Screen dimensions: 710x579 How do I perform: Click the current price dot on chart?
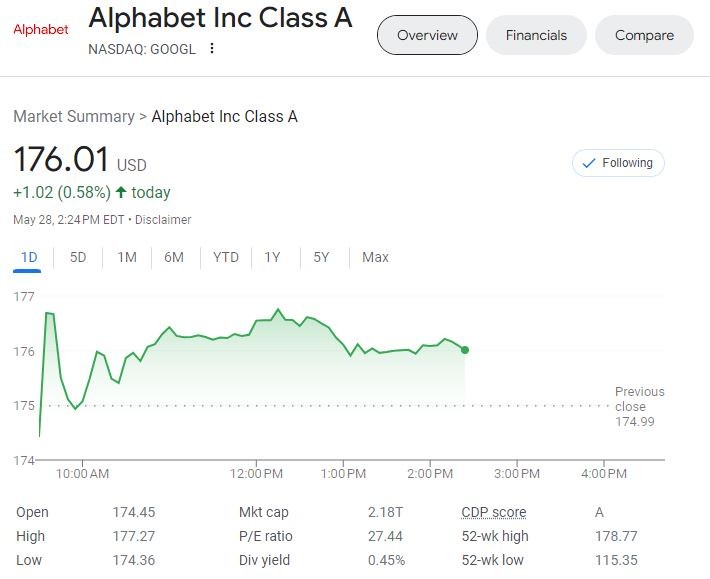pyautogui.click(x=465, y=350)
